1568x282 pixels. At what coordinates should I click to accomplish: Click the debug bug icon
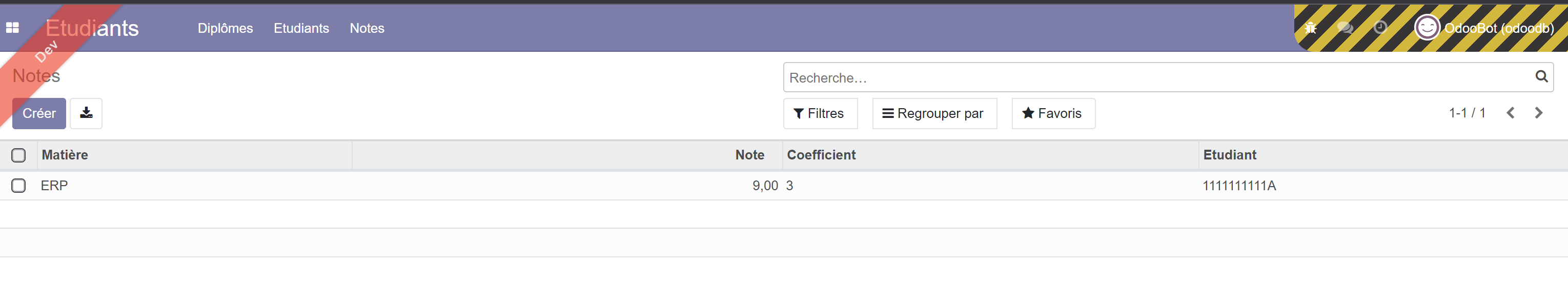point(1311,28)
